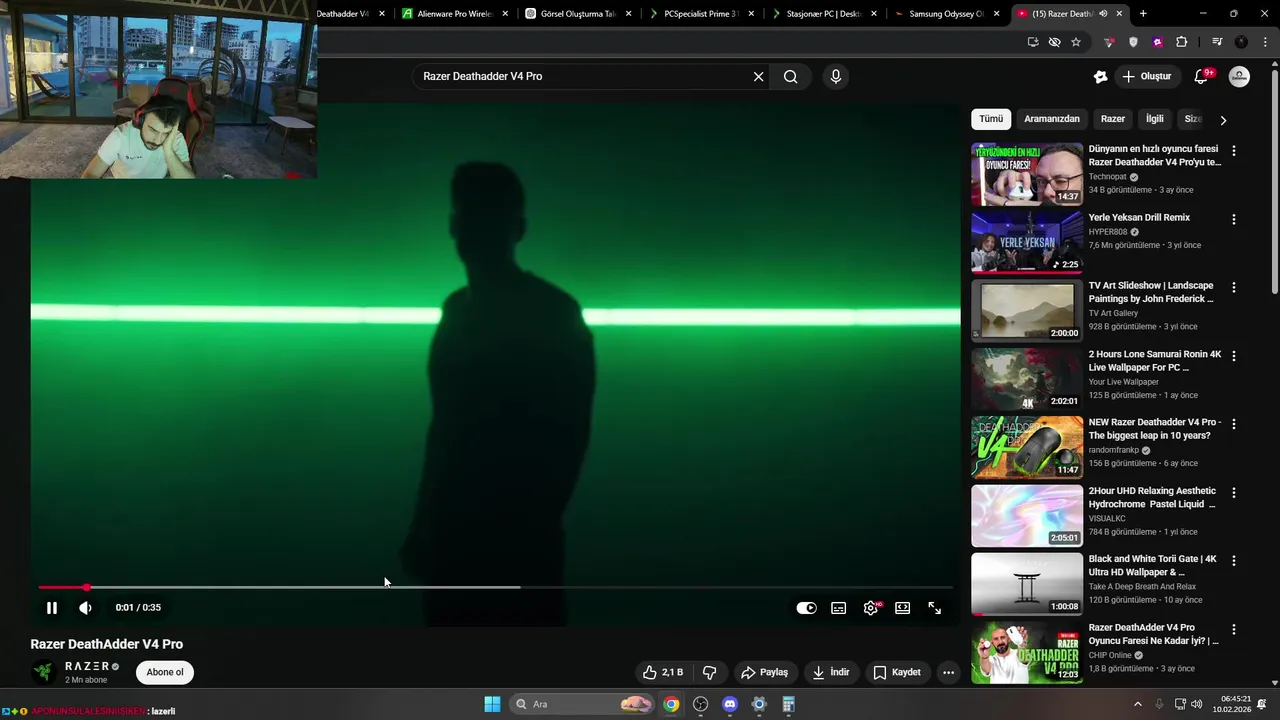Open YouTube notifications bell
This screenshot has width=1280, height=720.
(1201, 76)
